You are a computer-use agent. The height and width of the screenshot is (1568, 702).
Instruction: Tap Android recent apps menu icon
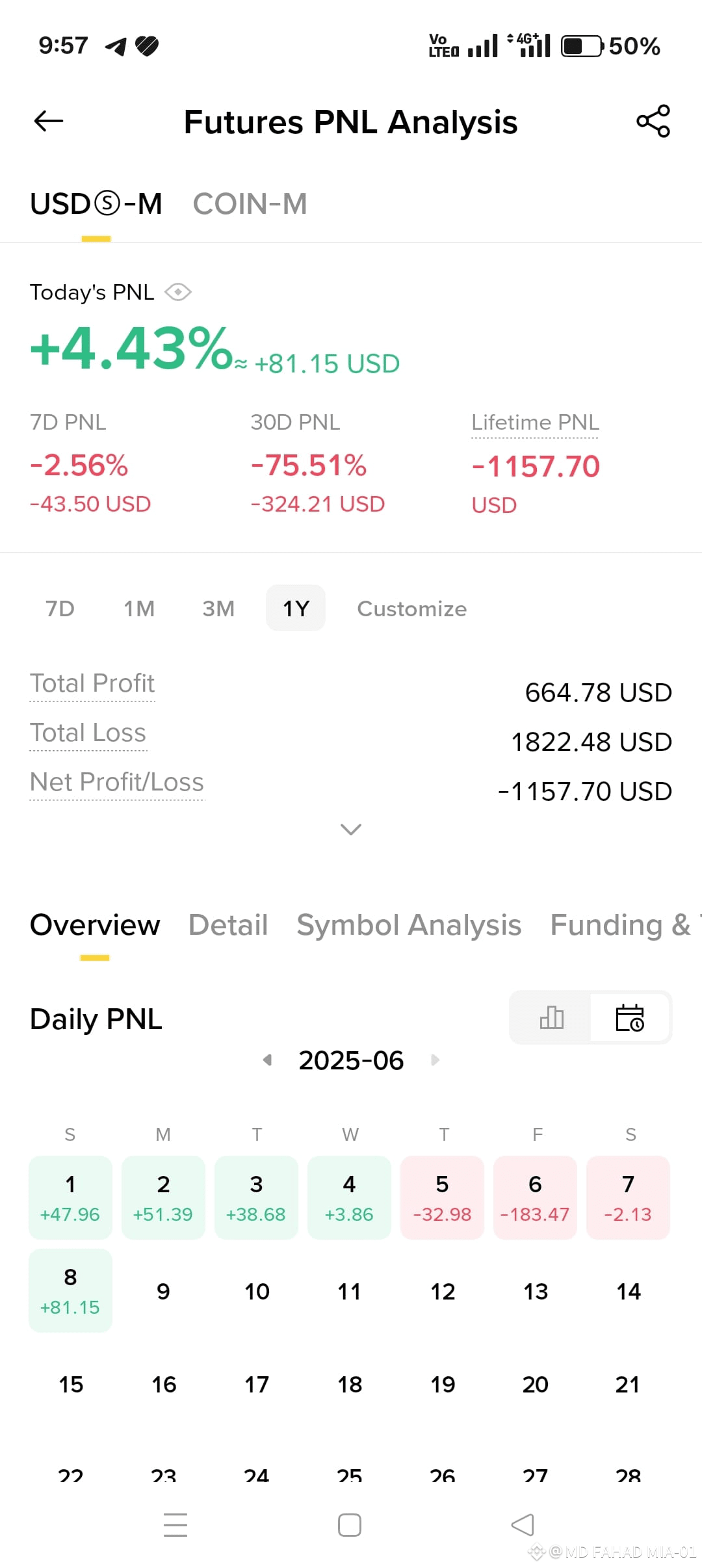coord(175,1524)
